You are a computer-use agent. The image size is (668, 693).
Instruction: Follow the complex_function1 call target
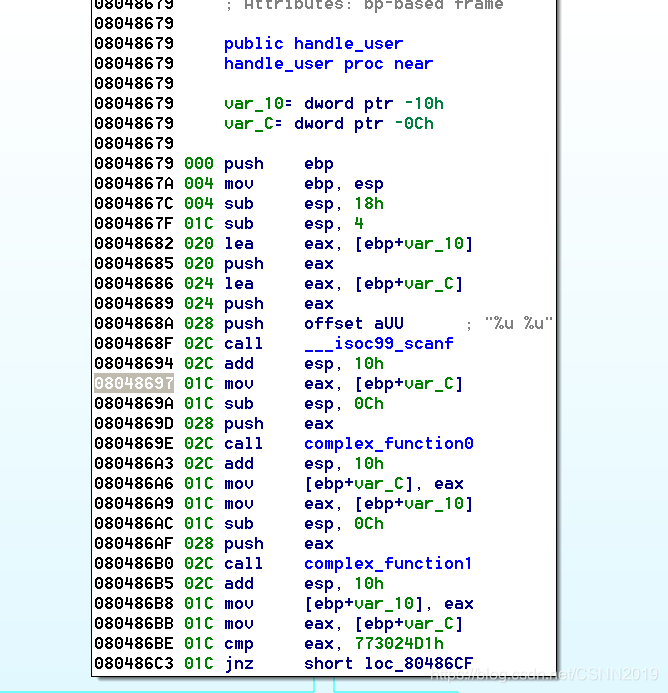pyautogui.click(x=388, y=564)
